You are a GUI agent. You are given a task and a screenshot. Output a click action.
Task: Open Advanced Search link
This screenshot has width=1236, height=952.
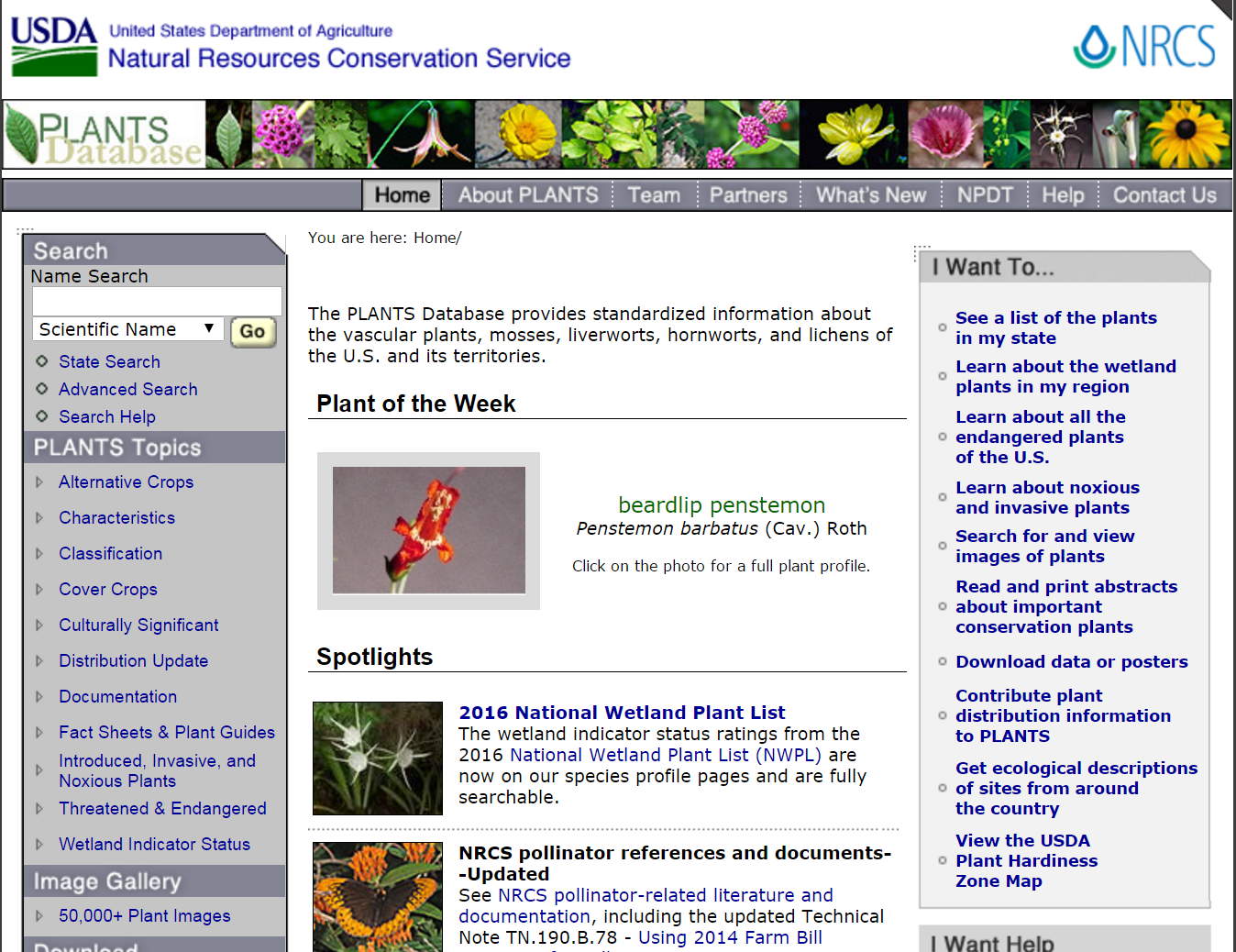pos(128,389)
